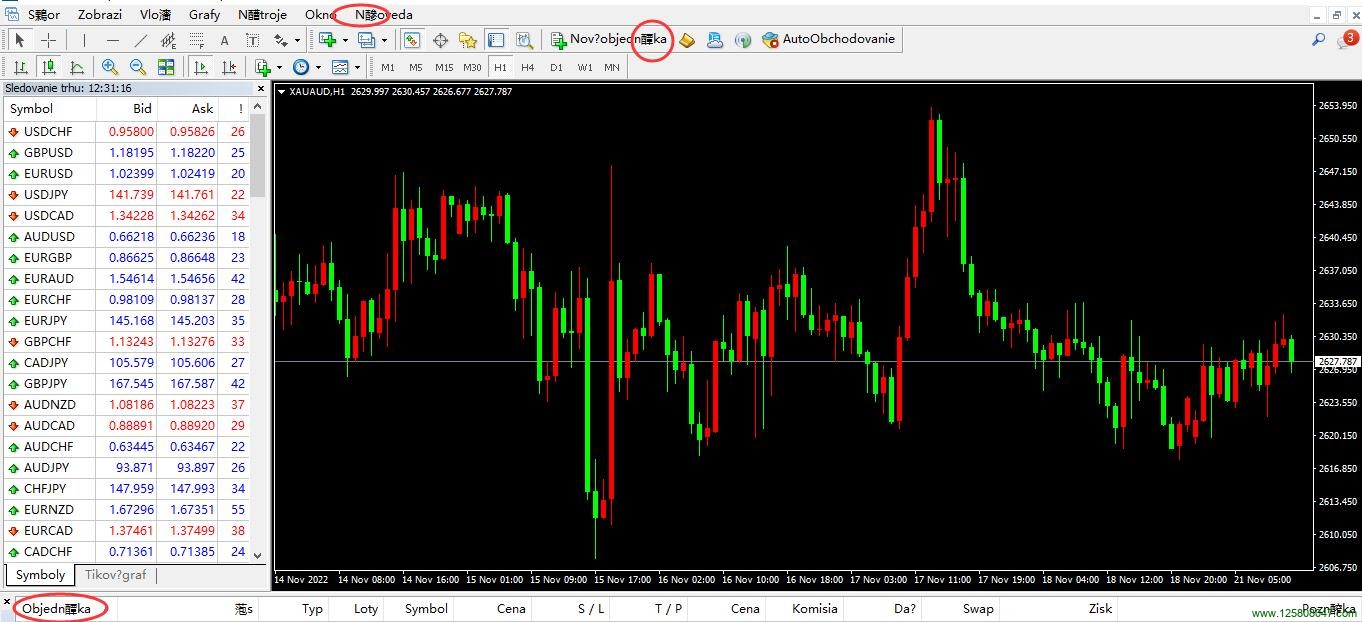Image resolution: width=1362 pixels, height=622 pixels.
Task: Click the Komisia column header
Action: click(x=814, y=608)
